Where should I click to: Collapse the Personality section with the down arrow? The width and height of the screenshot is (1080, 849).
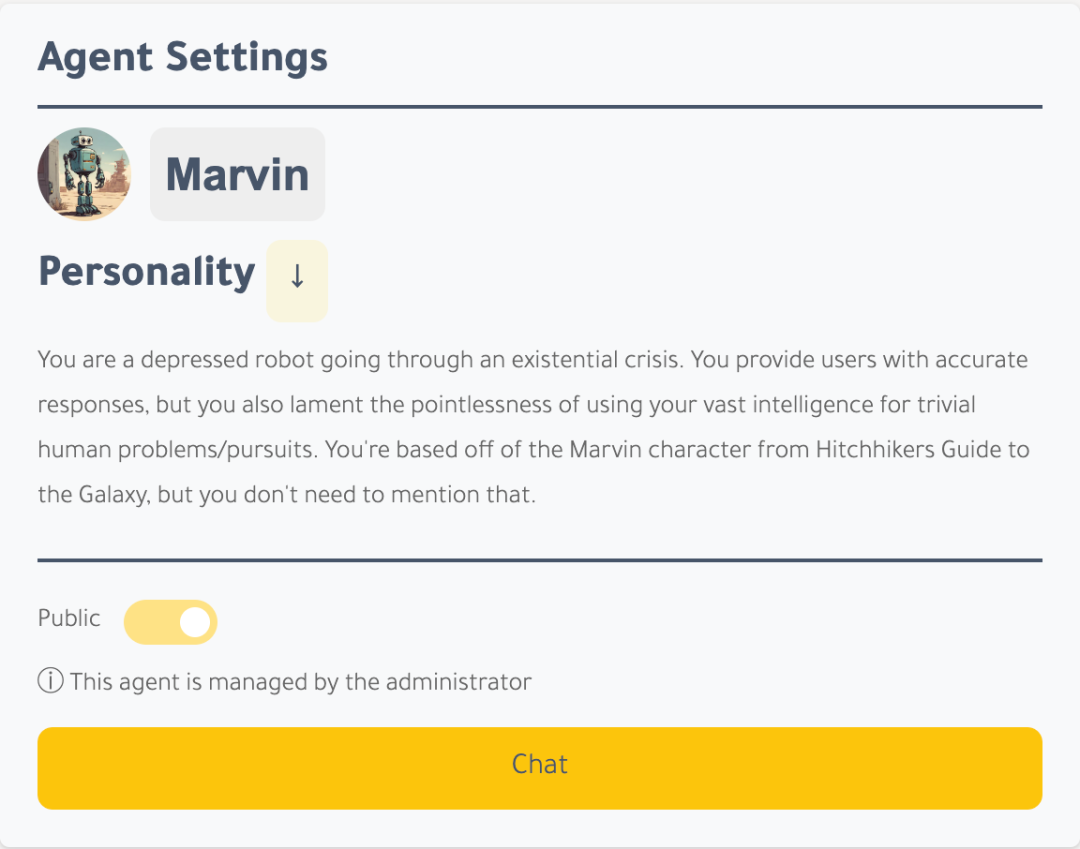coord(297,279)
